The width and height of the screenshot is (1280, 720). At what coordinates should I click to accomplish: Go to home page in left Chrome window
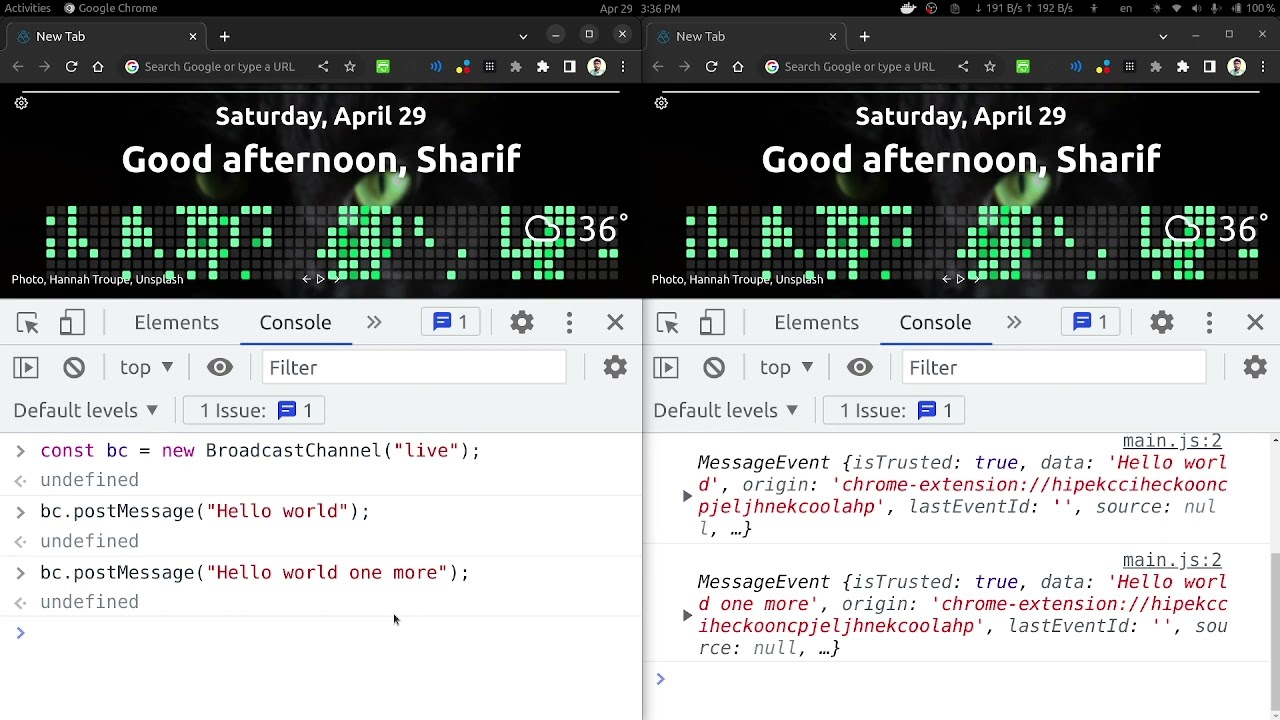pyautogui.click(x=98, y=67)
